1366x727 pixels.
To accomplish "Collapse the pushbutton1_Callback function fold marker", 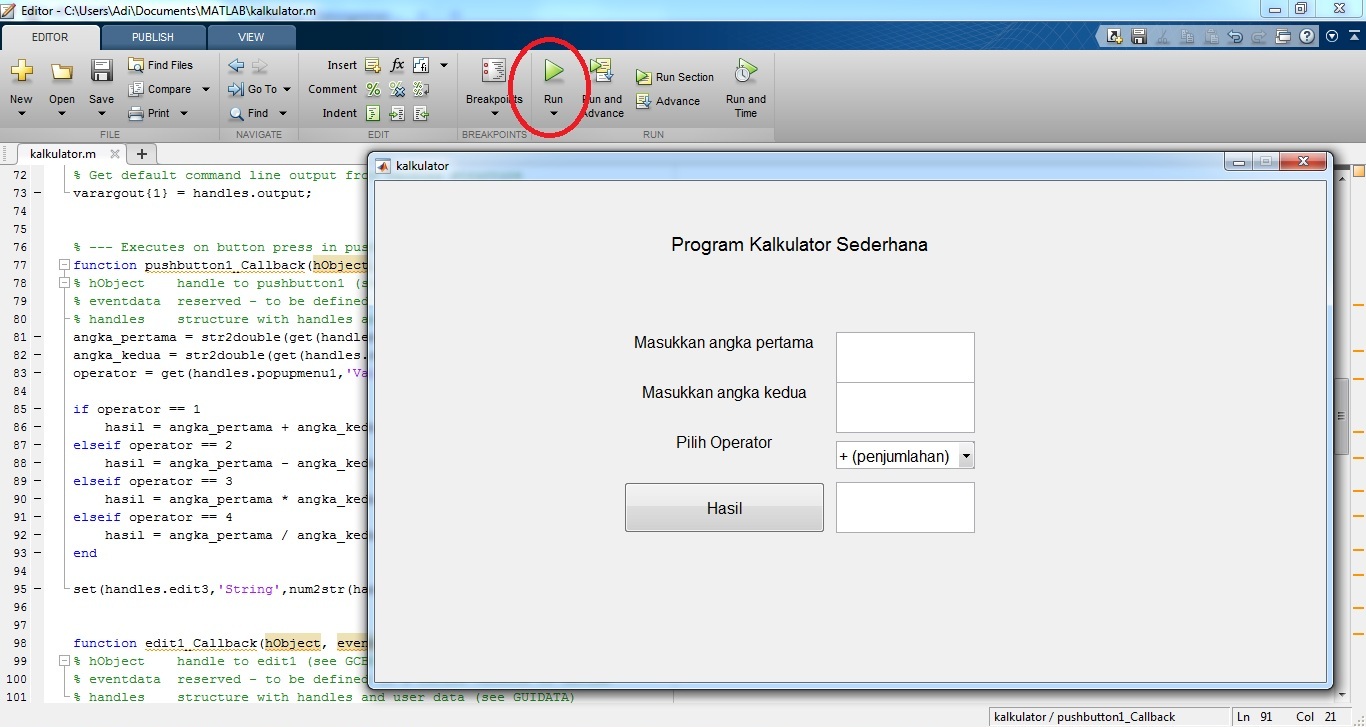I will tap(64, 265).
